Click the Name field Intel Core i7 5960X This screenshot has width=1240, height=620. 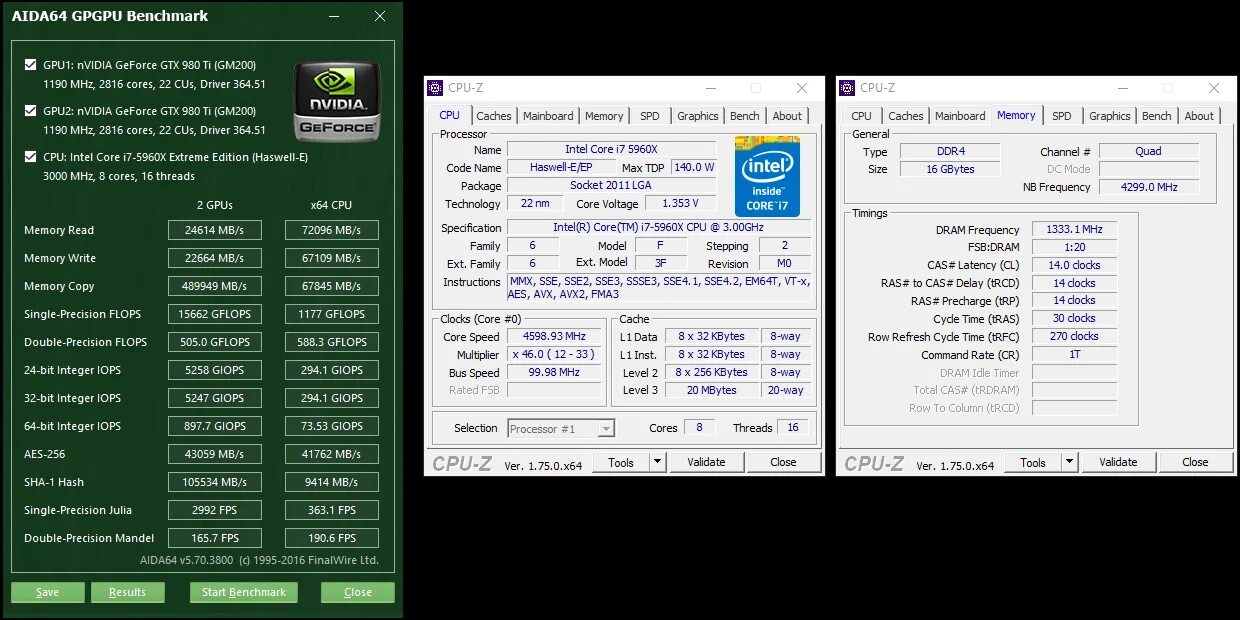(611, 150)
